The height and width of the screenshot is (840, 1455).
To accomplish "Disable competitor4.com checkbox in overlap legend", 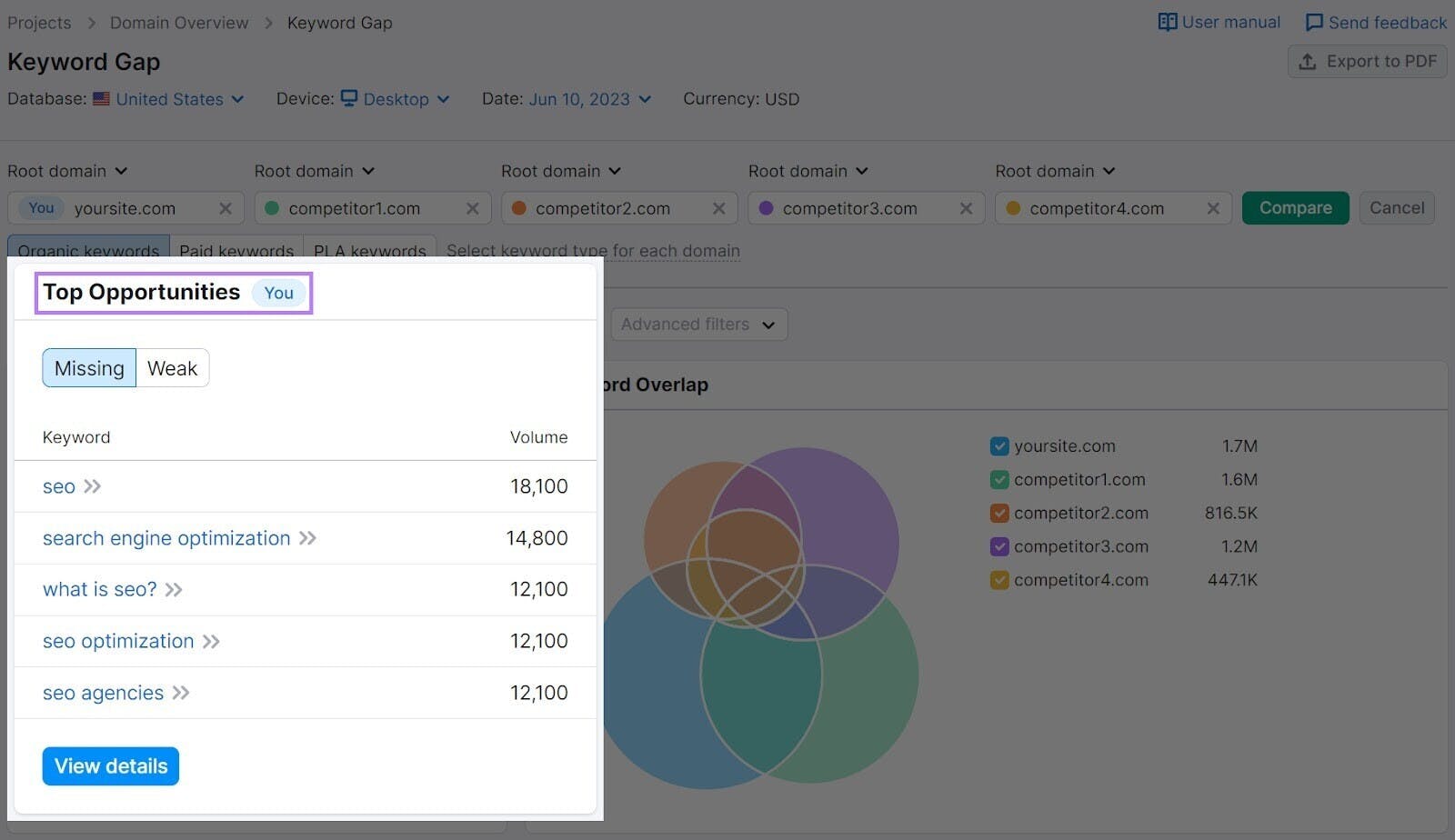I will coord(999,580).
